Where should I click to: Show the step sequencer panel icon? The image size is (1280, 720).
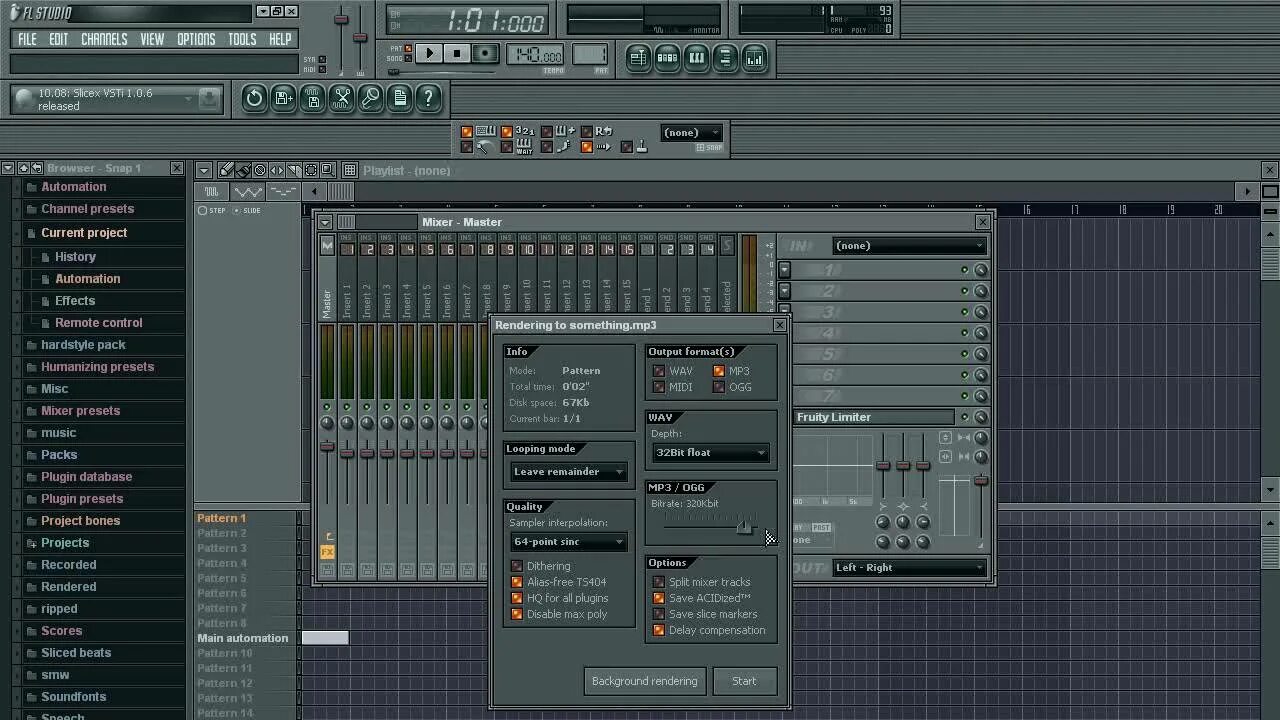[x=667, y=58]
